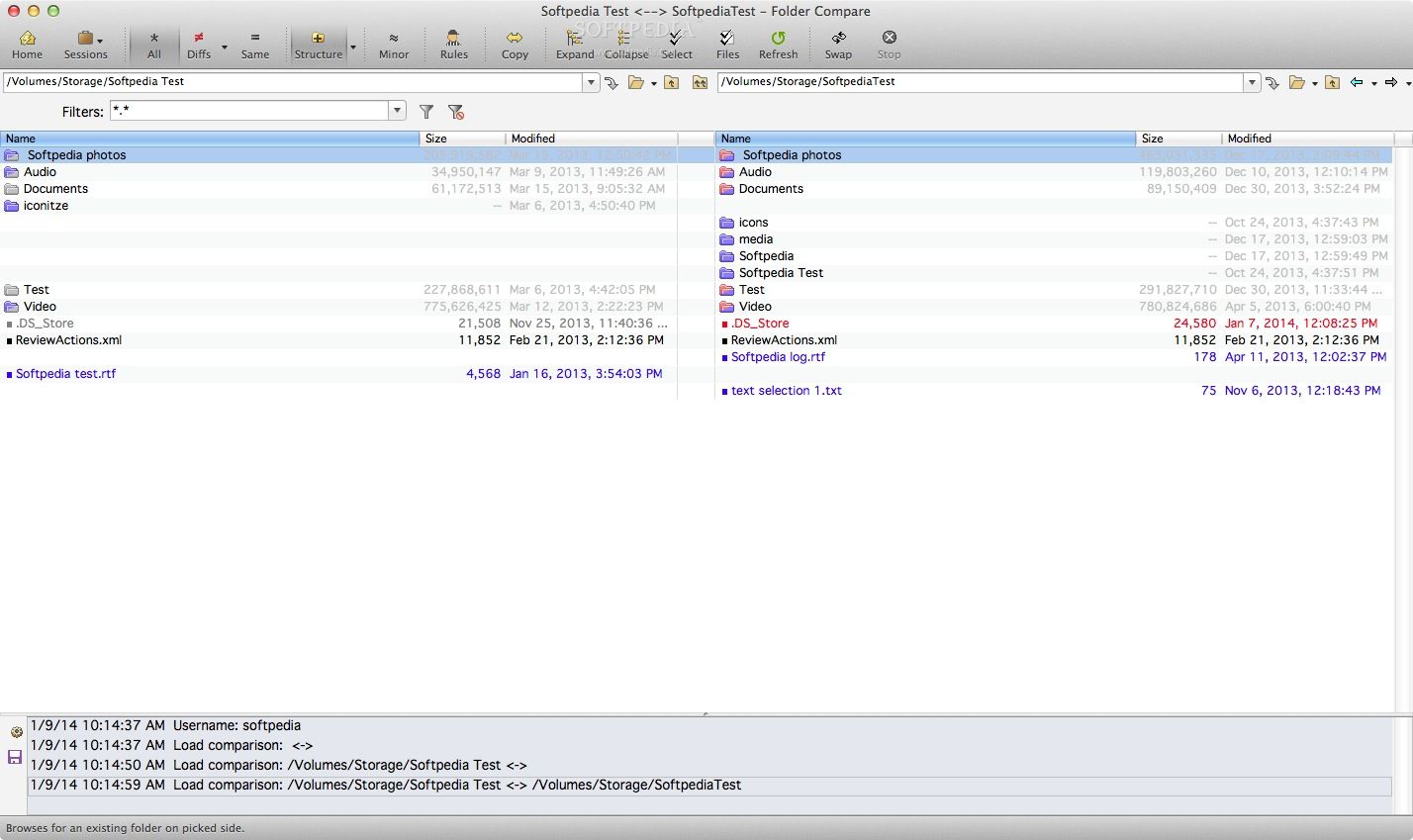
Task: Click the log options gear icon
Action: click(16, 732)
